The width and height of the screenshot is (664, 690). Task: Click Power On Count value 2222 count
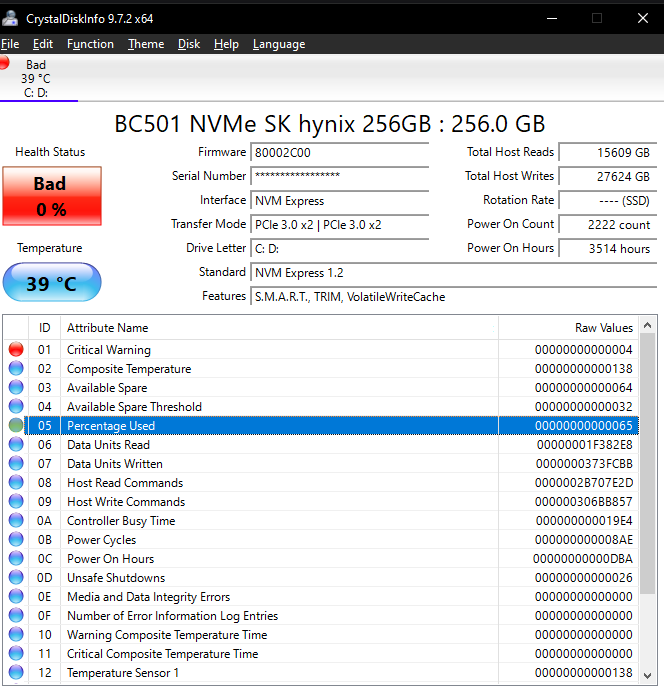pos(608,224)
